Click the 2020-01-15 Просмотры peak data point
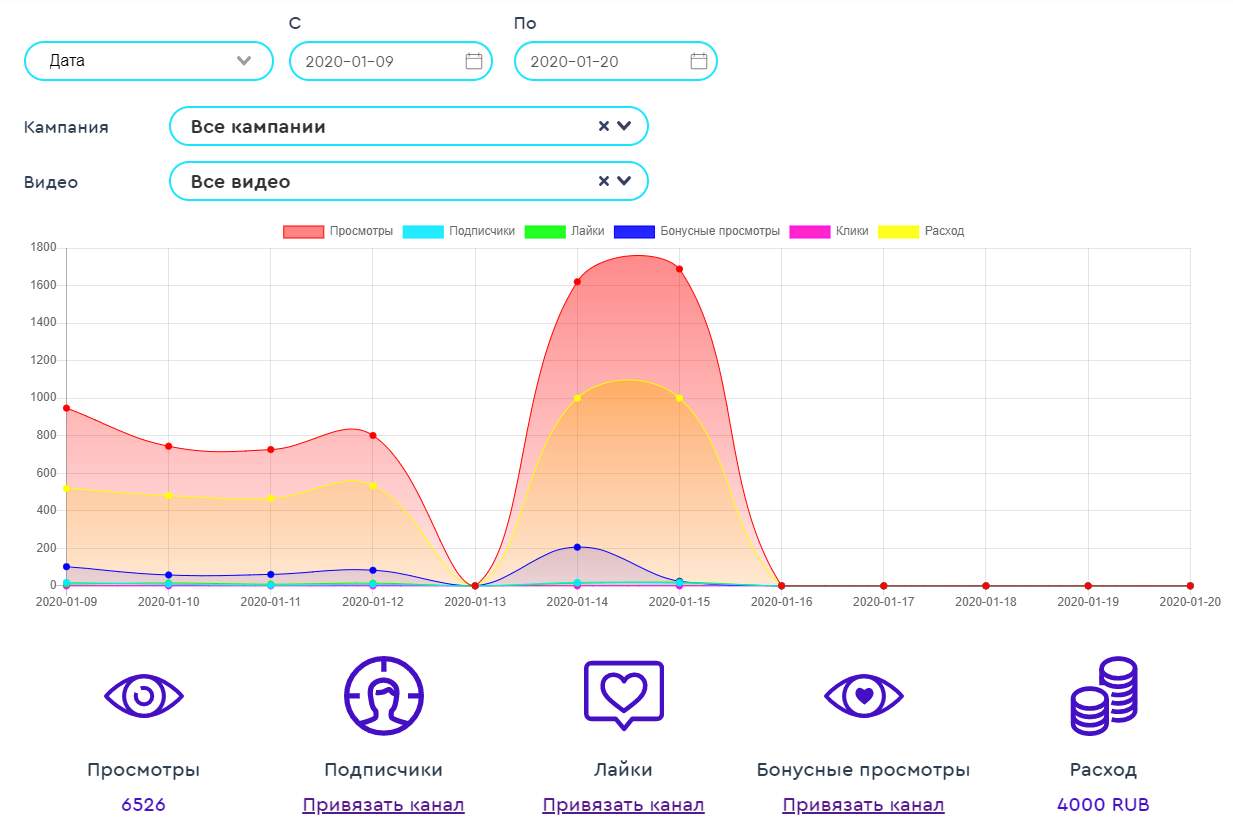The image size is (1233, 827). click(679, 269)
